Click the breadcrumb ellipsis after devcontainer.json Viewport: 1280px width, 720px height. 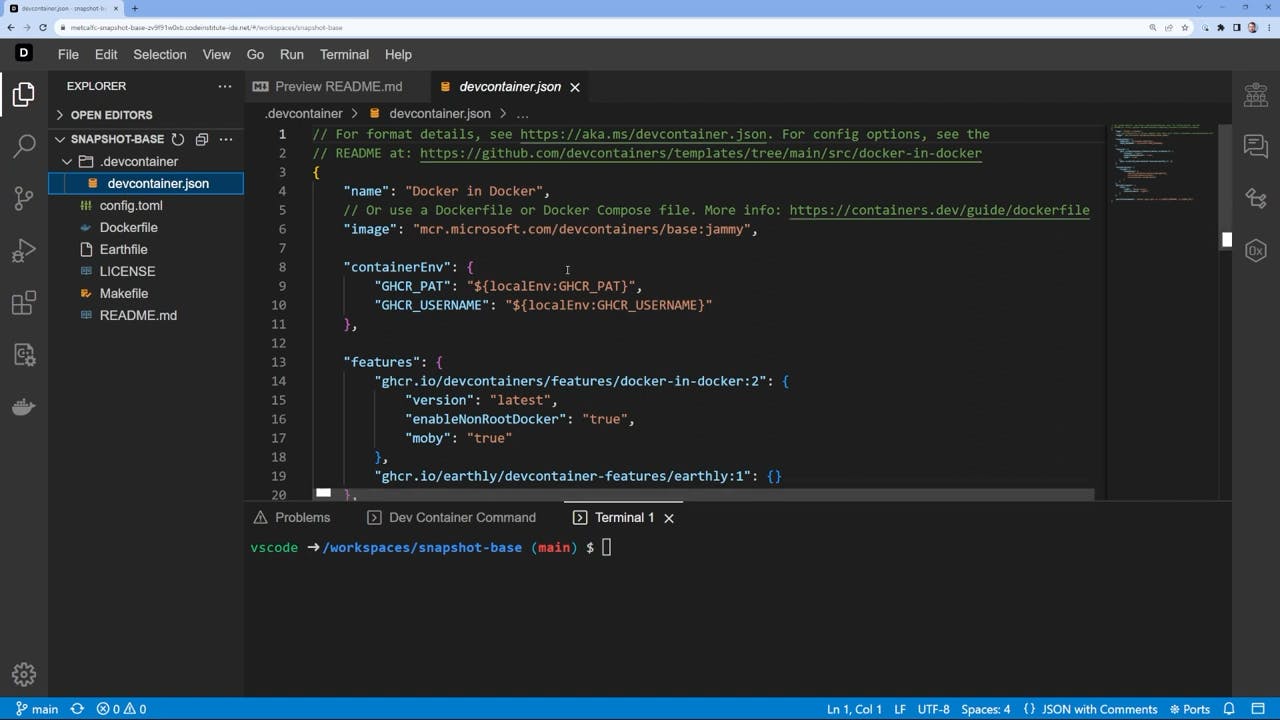[522, 114]
